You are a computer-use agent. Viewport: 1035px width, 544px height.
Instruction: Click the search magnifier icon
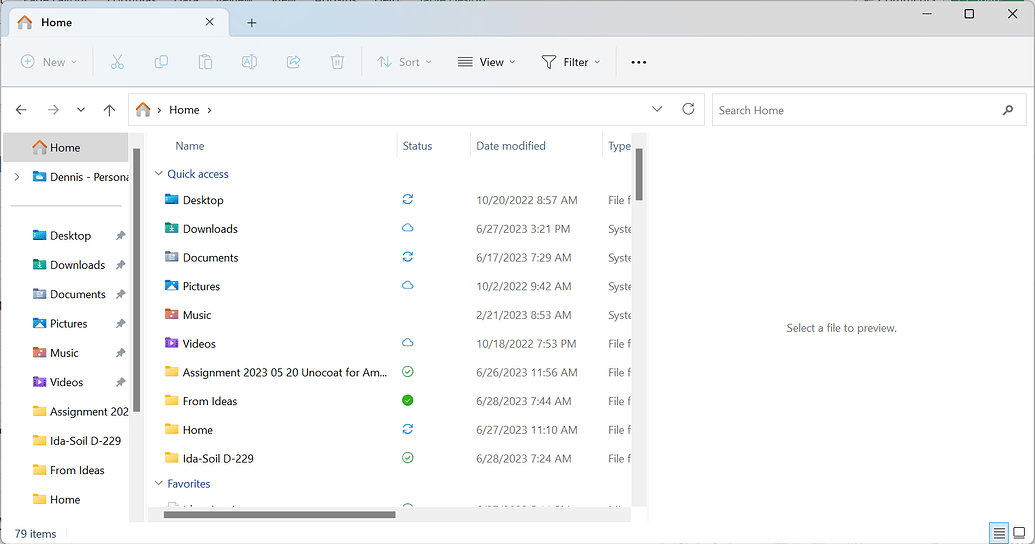[x=1008, y=110]
